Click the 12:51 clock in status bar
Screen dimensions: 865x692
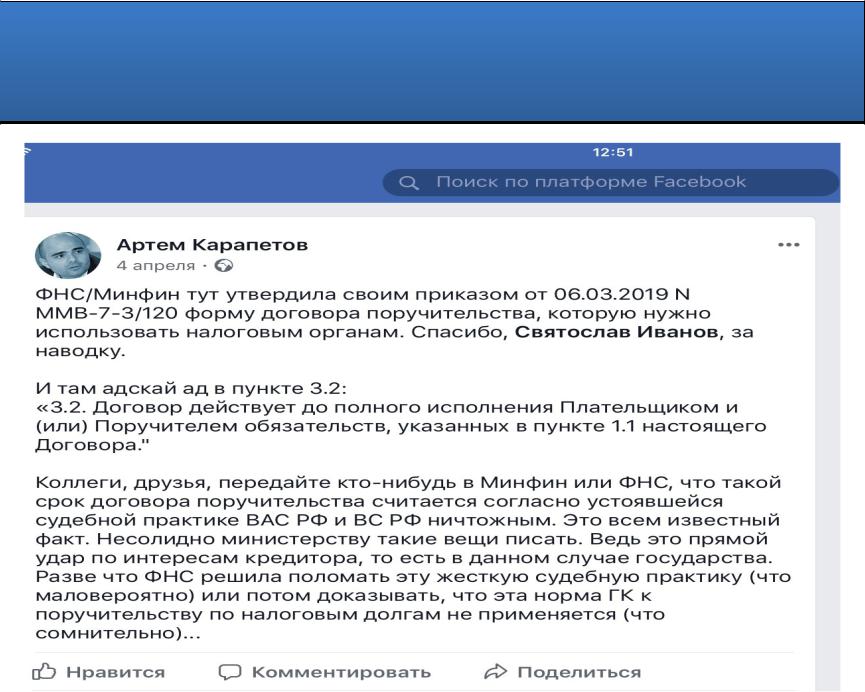[x=612, y=152]
